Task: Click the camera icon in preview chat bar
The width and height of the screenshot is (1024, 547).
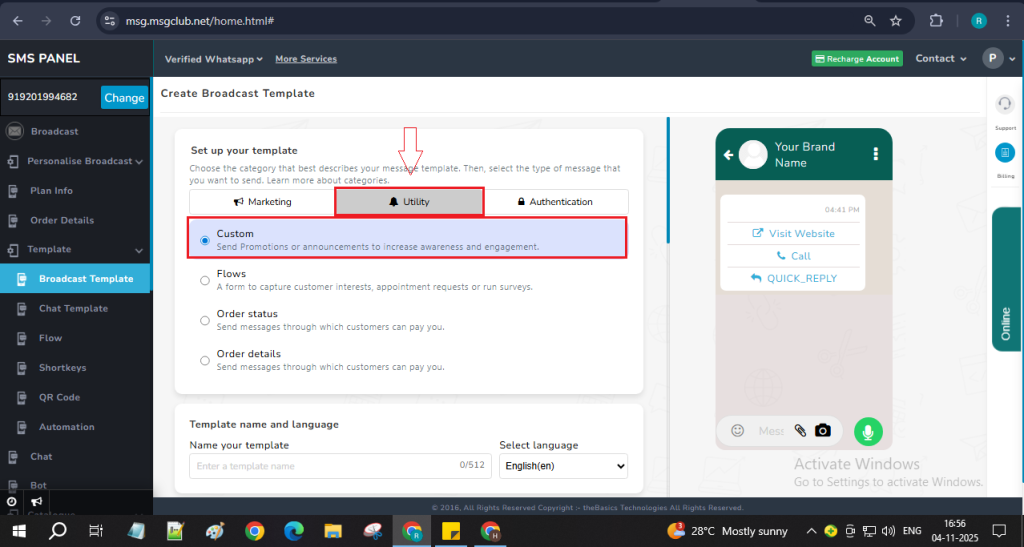Action: (x=822, y=430)
